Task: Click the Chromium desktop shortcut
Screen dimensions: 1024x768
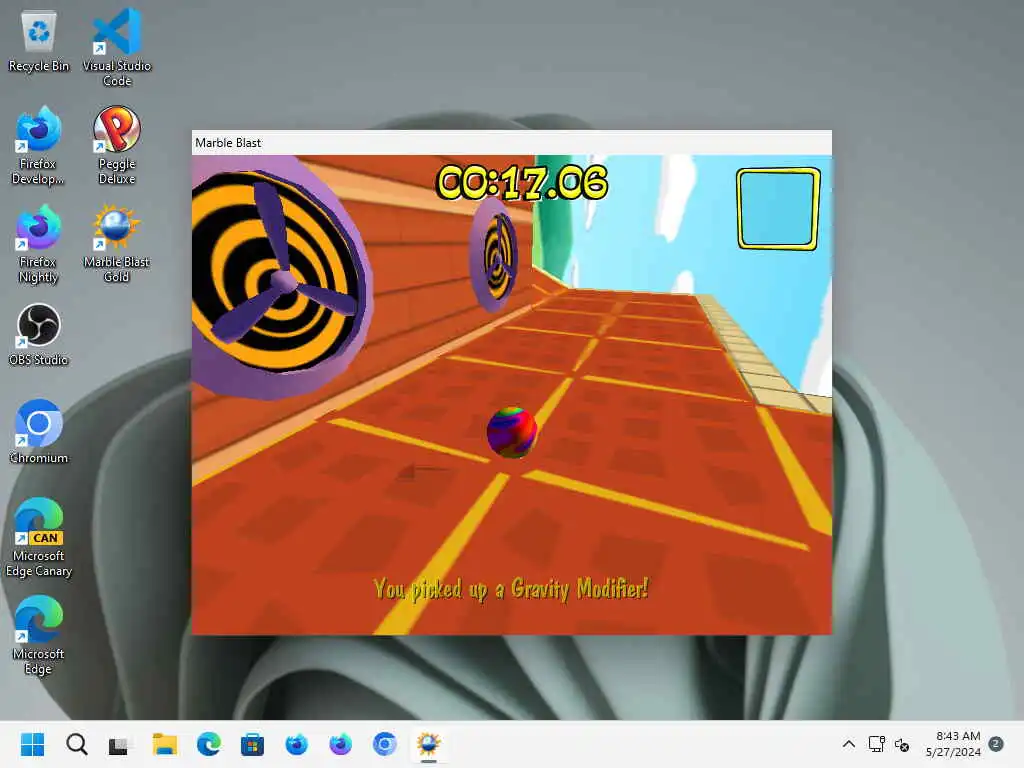Action: pos(39,432)
